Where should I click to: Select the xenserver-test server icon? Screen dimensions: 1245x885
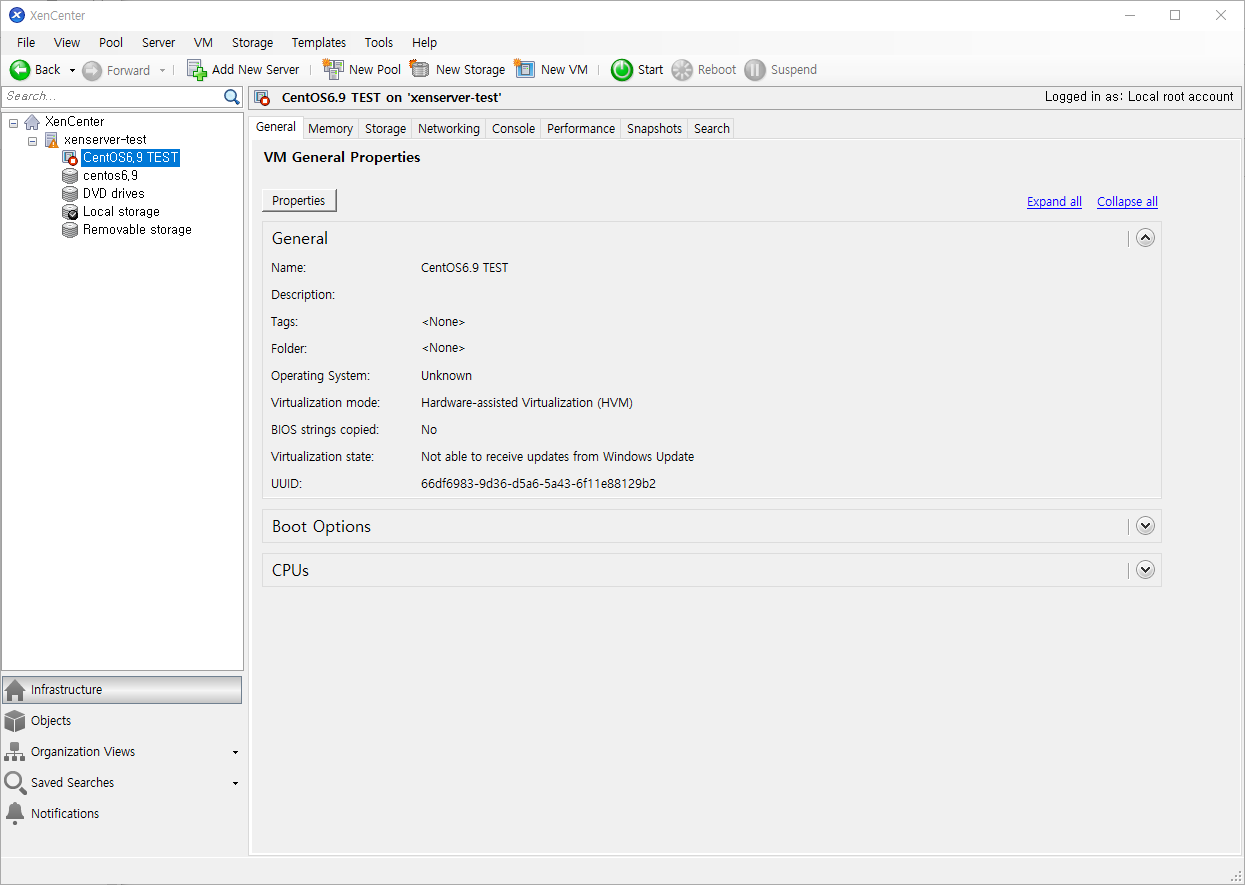point(51,140)
